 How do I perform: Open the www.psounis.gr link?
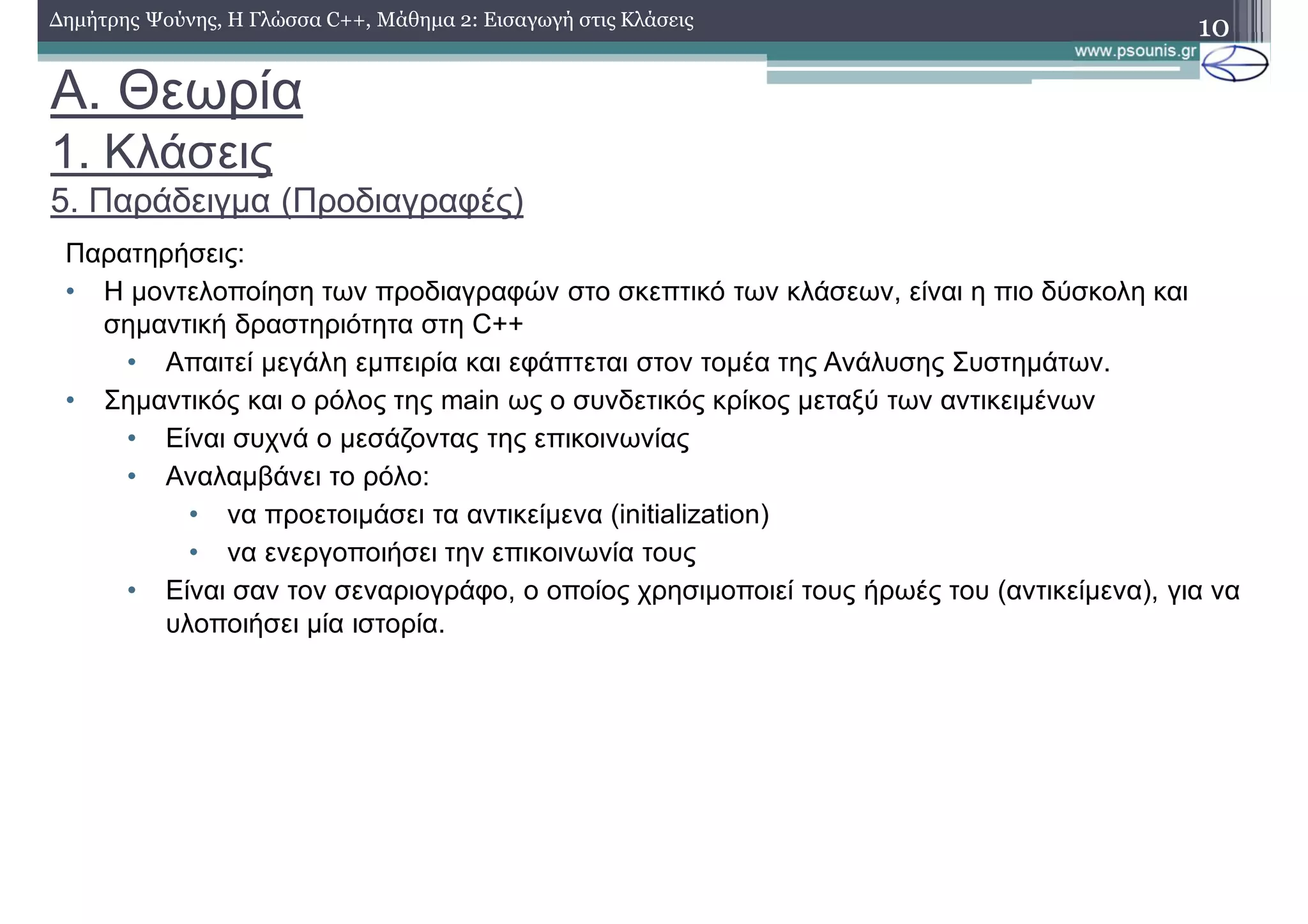[1136, 51]
